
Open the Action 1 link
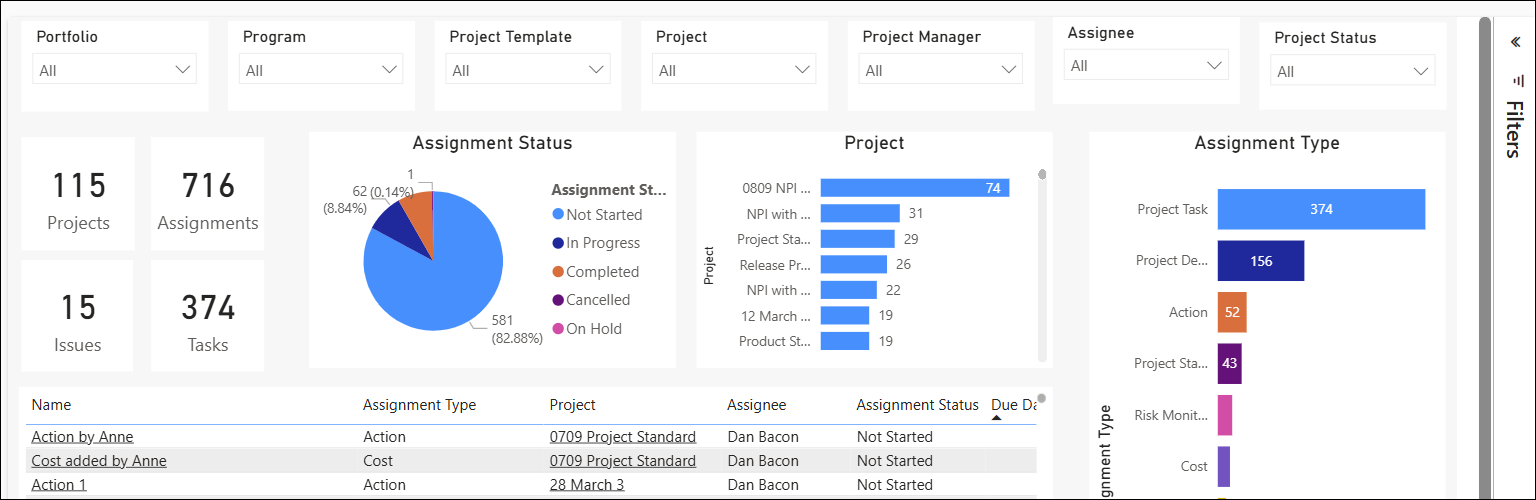click(59, 485)
